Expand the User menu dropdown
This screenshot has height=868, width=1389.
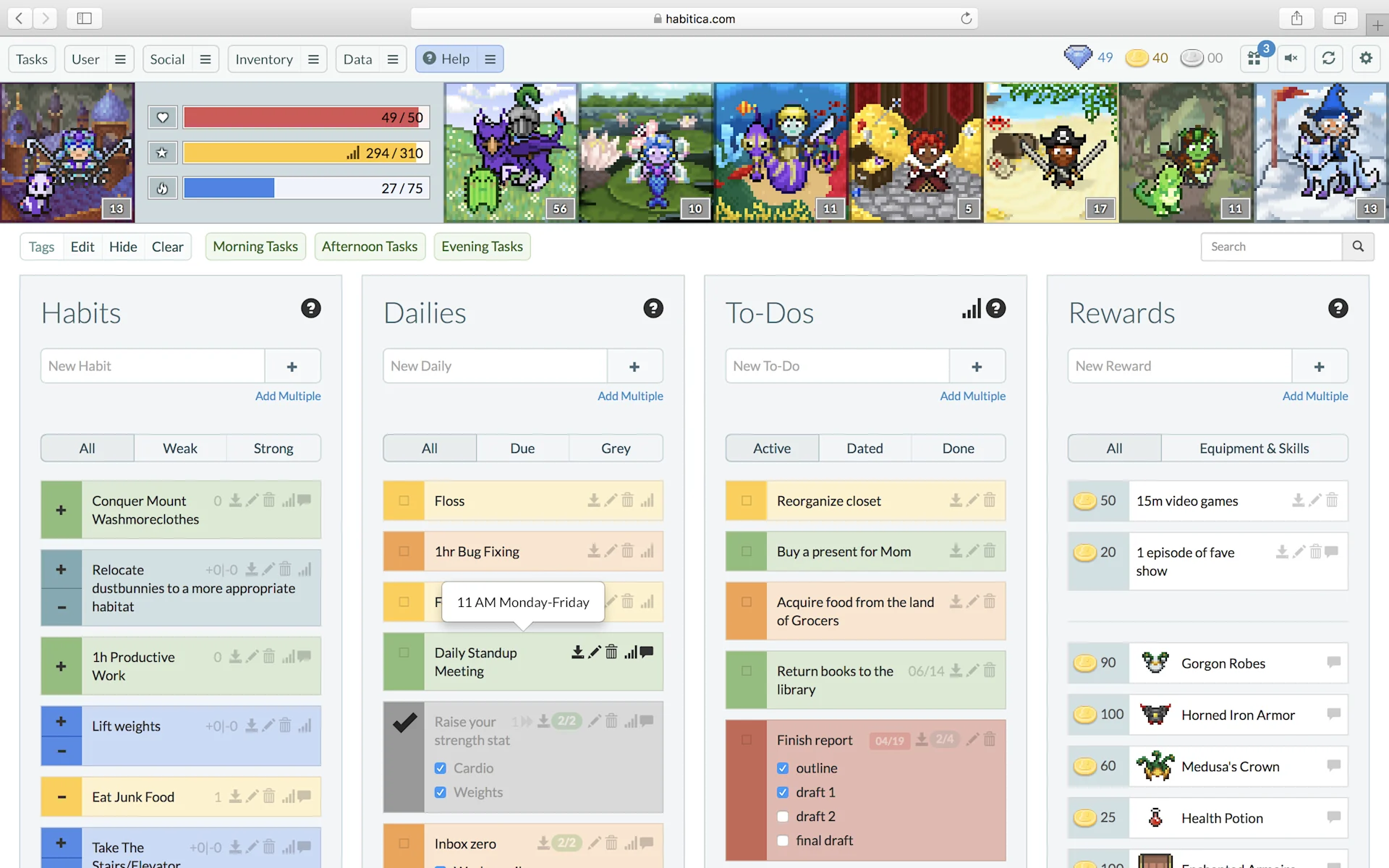tap(120, 59)
